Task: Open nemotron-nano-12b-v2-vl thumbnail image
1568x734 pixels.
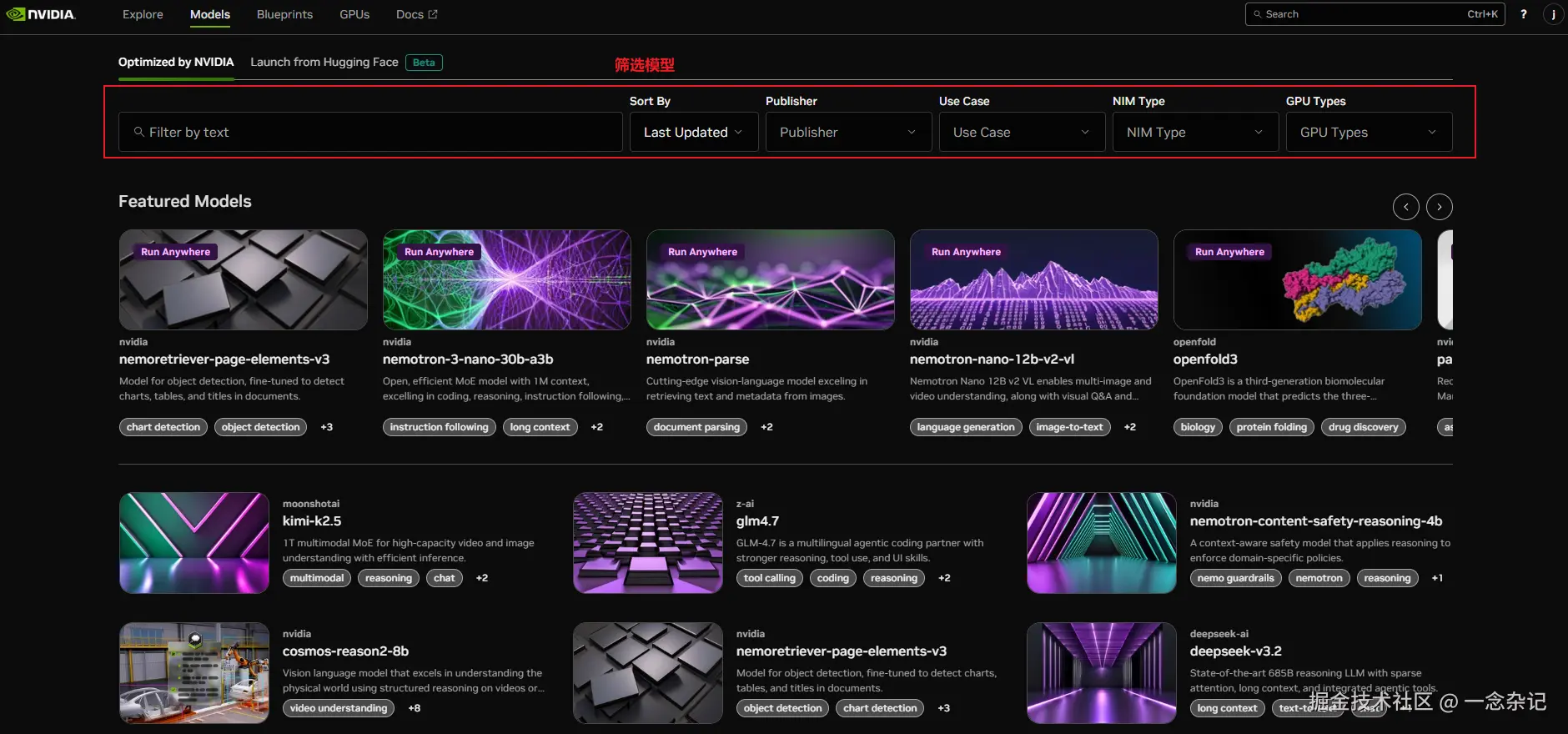Action: [x=1034, y=280]
